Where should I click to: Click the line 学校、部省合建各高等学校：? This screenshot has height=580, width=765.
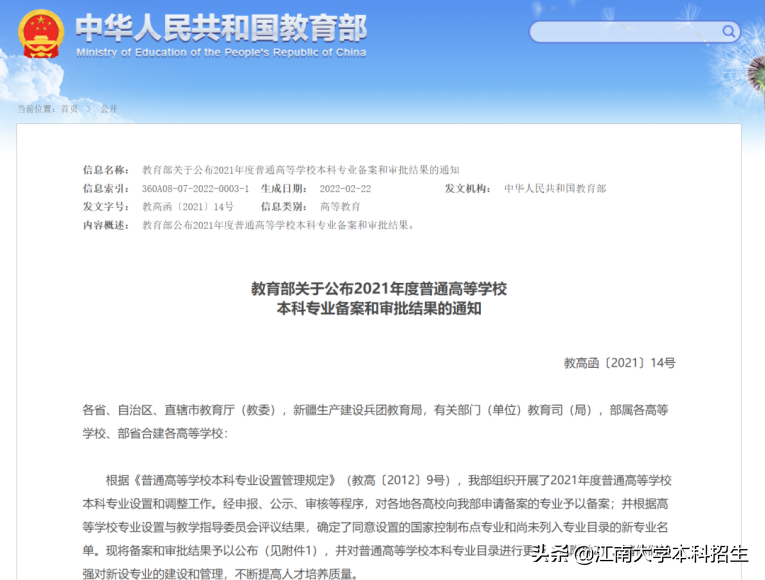[155, 434]
